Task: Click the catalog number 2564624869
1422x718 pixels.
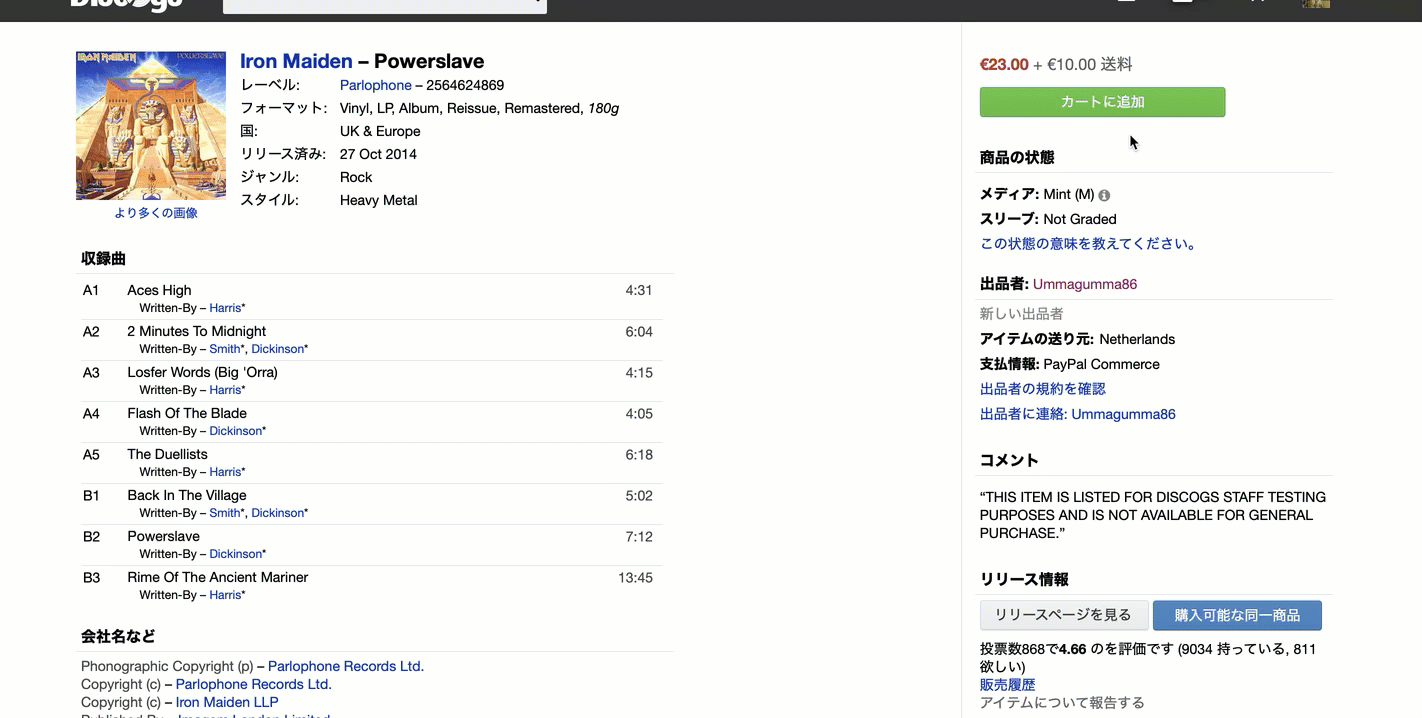Action: (x=465, y=85)
